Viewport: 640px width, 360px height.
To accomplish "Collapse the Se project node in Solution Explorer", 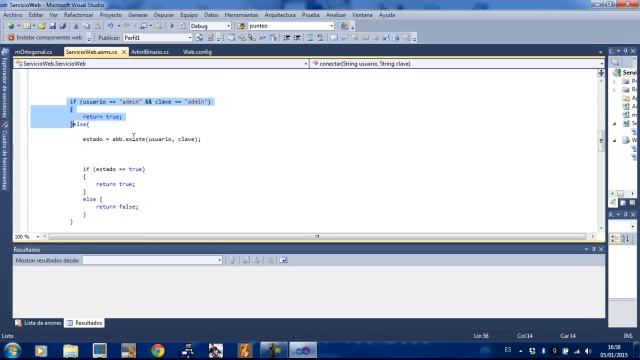I will tap(615, 123).
